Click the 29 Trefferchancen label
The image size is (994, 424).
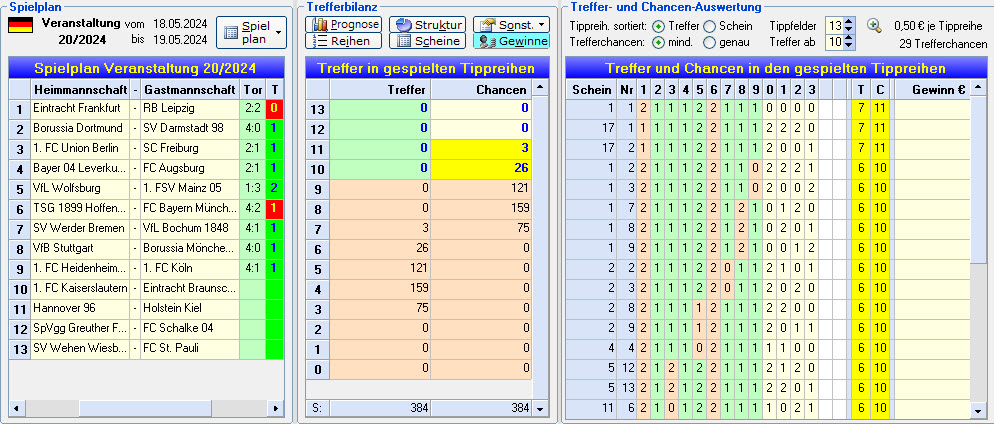(x=943, y=44)
